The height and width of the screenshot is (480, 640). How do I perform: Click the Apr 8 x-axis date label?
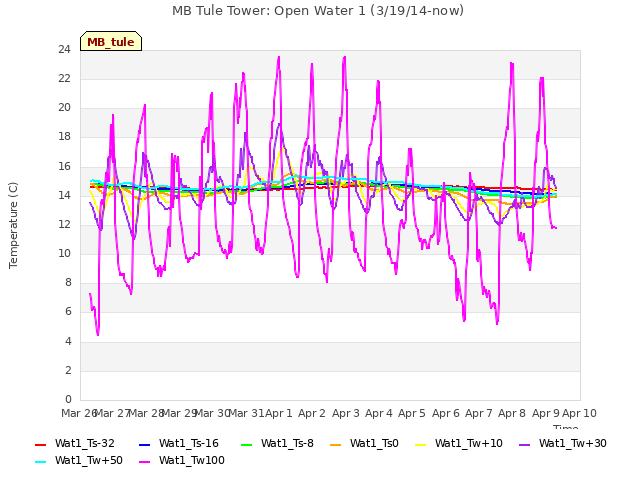click(512, 413)
